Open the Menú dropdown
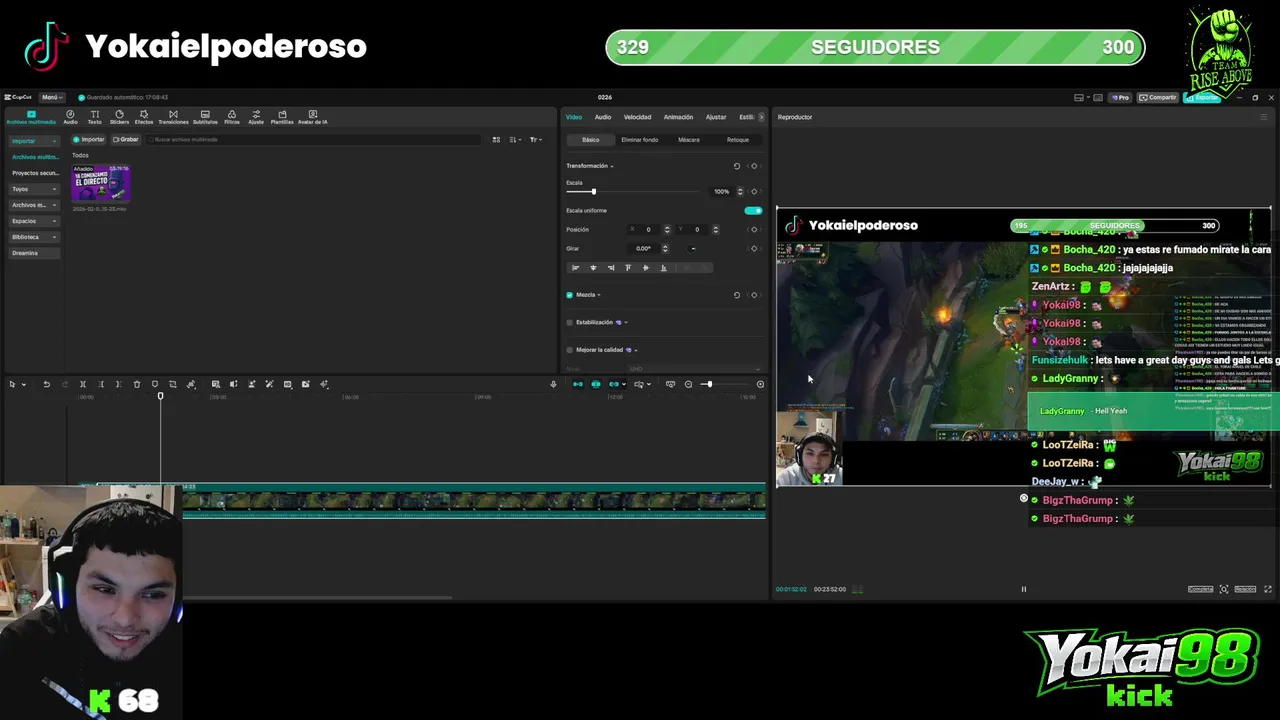This screenshot has height=720, width=1280. pyautogui.click(x=51, y=97)
